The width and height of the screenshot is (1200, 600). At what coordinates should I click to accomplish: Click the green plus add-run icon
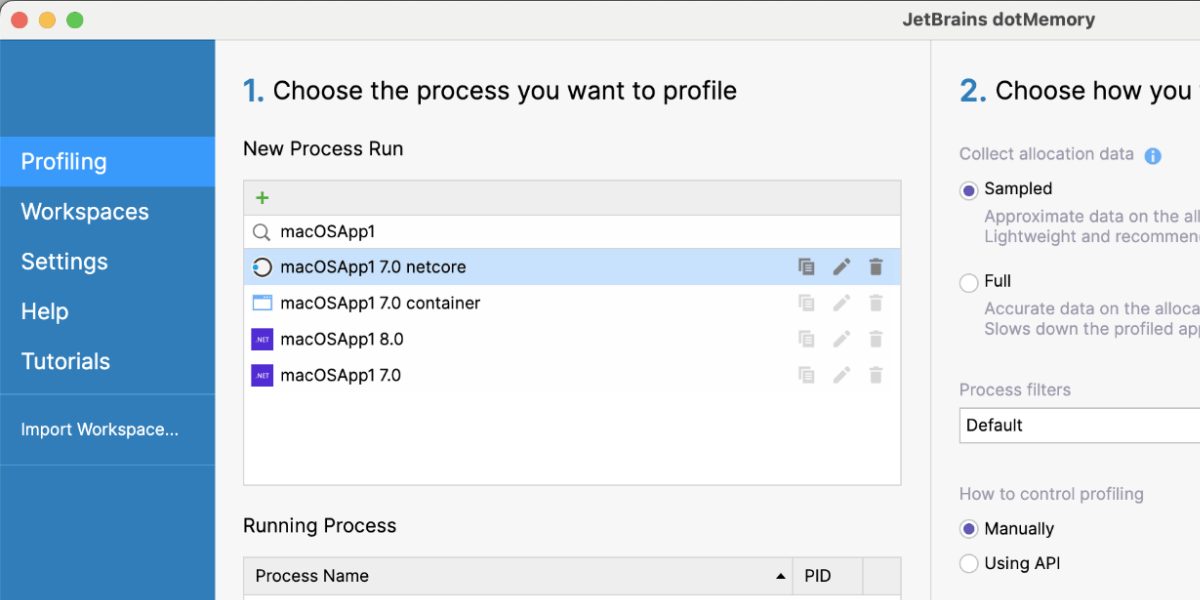262,198
